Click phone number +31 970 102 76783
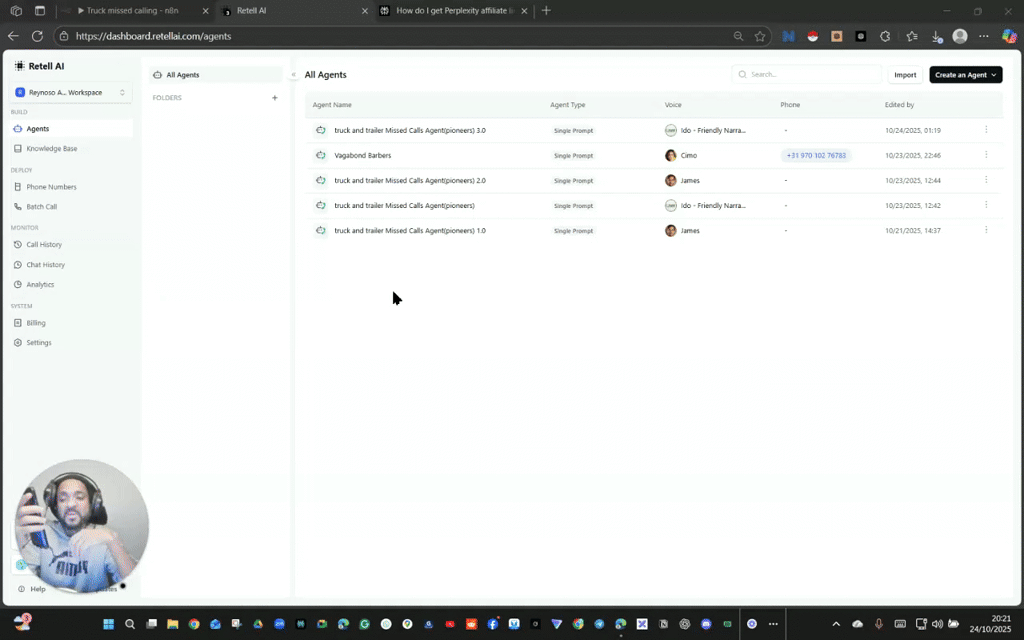The image size is (1024, 640). click(x=816, y=155)
